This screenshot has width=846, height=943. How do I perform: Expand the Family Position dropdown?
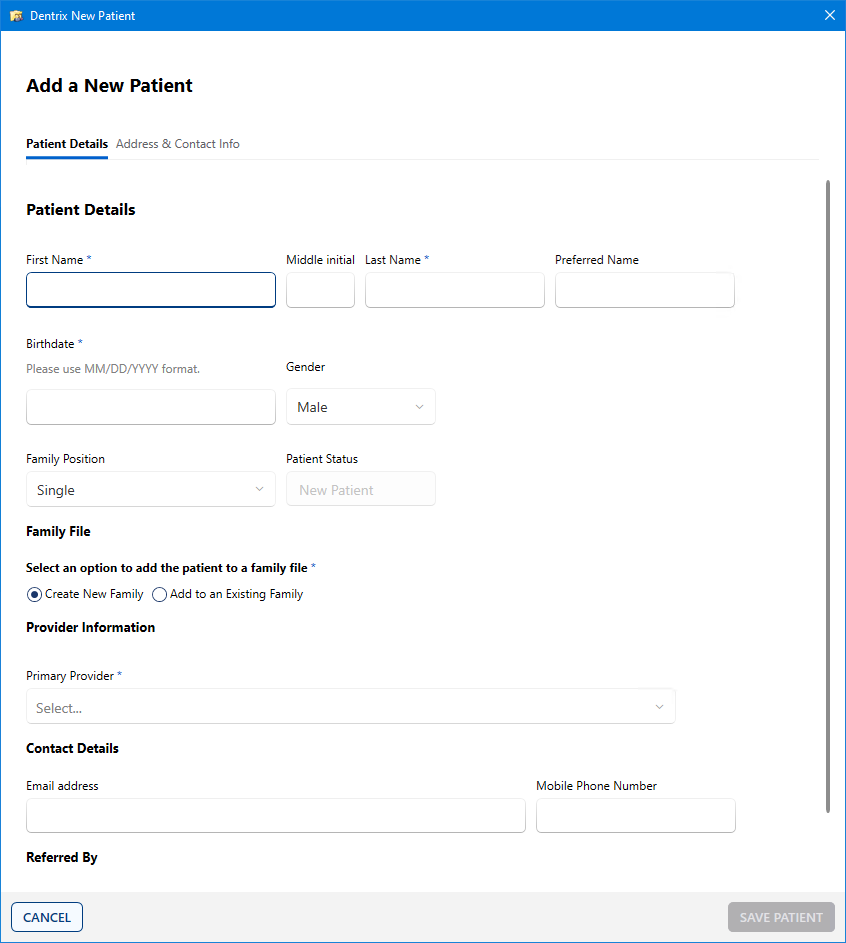(x=150, y=490)
